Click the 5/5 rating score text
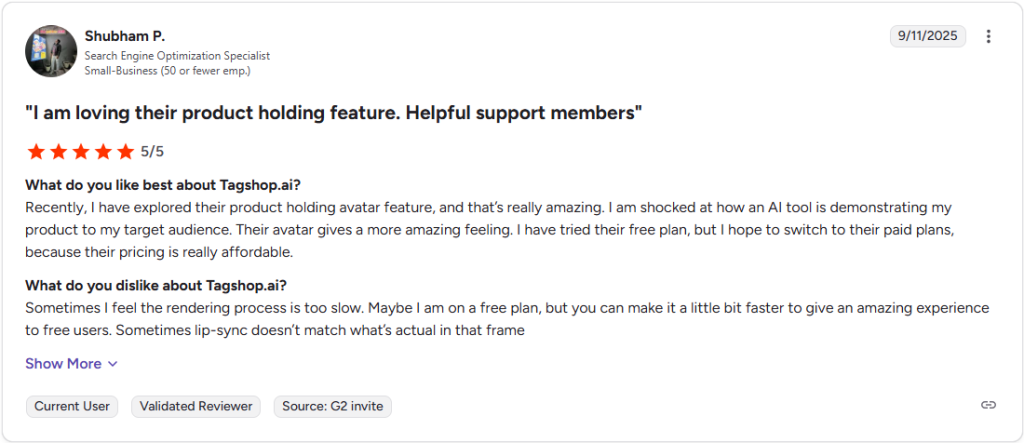Viewport: 1024px width, 443px height. click(x=152, y=152)
